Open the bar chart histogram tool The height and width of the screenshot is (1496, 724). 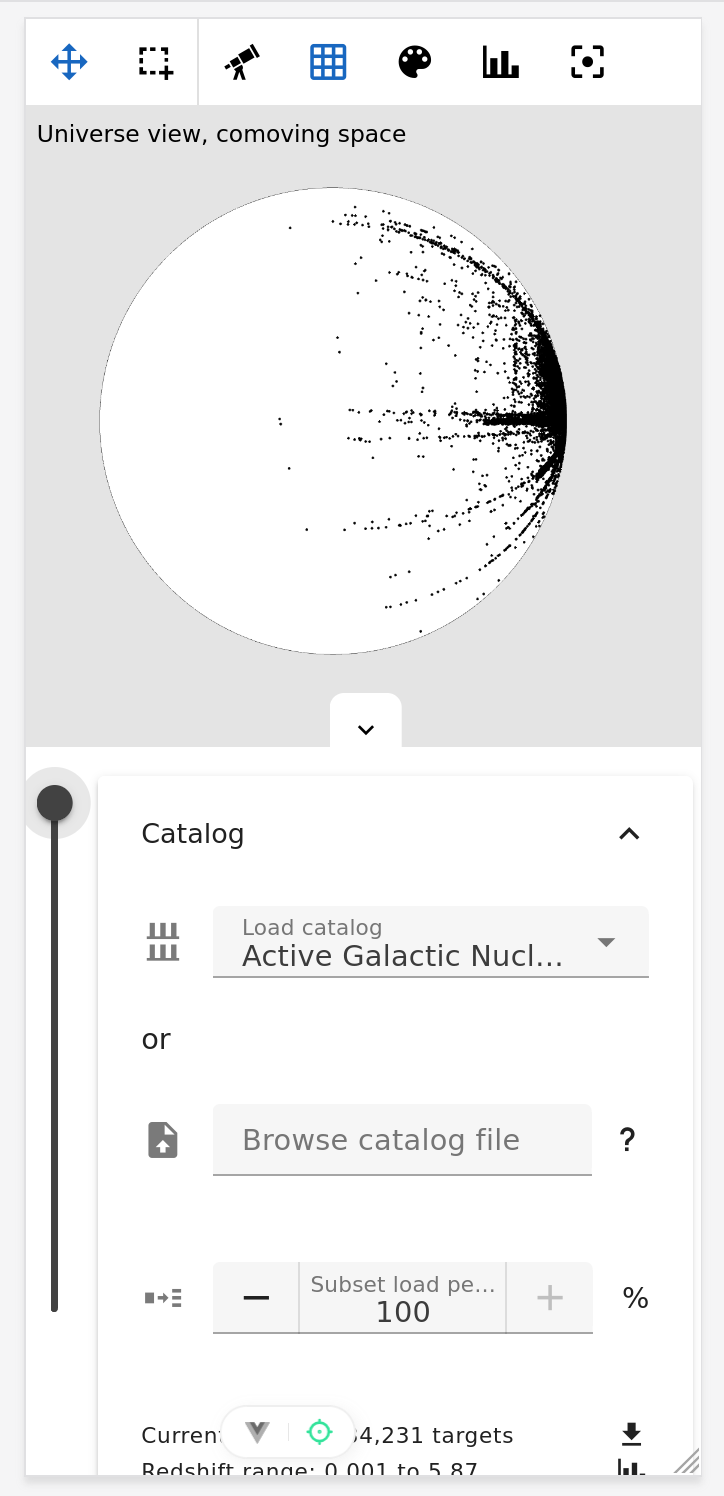(x=501, y=62)
